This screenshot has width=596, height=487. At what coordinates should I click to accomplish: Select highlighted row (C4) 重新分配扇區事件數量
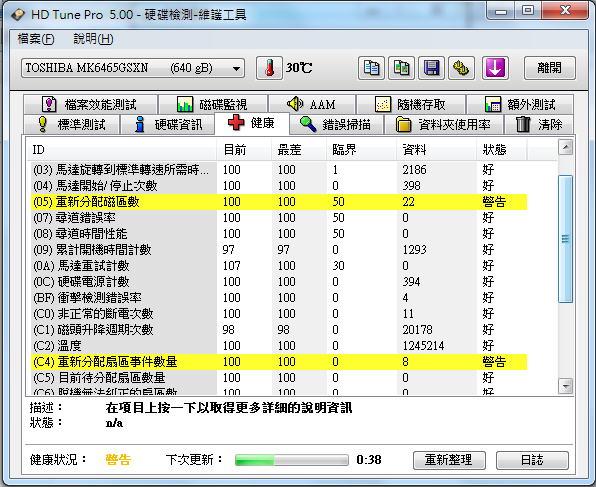tap(279, 362)
